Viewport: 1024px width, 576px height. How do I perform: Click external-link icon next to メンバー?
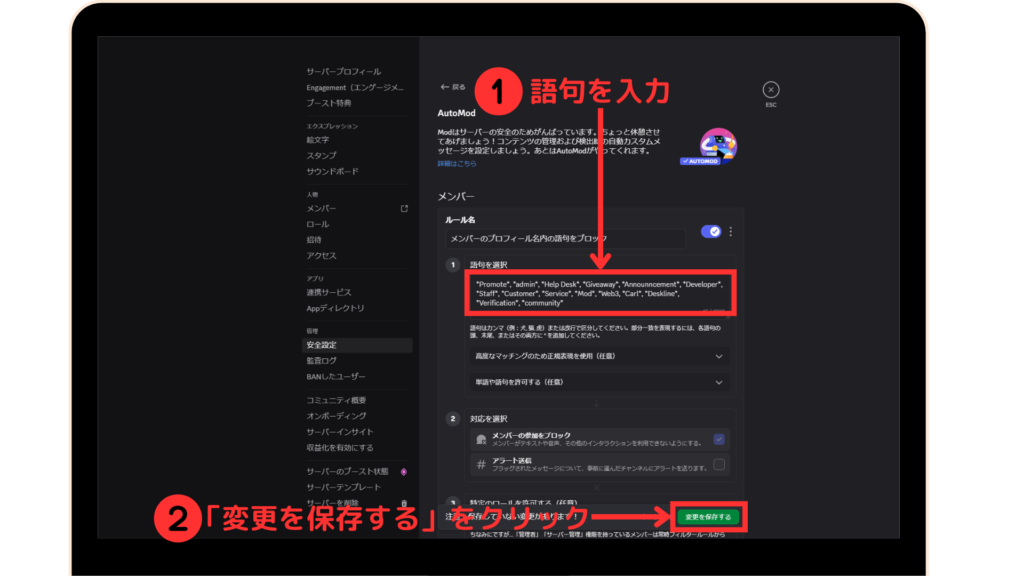coord(404,208)
